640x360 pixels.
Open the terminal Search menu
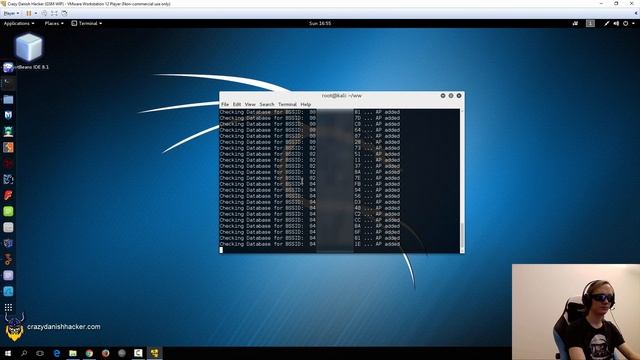pos(267,104)
